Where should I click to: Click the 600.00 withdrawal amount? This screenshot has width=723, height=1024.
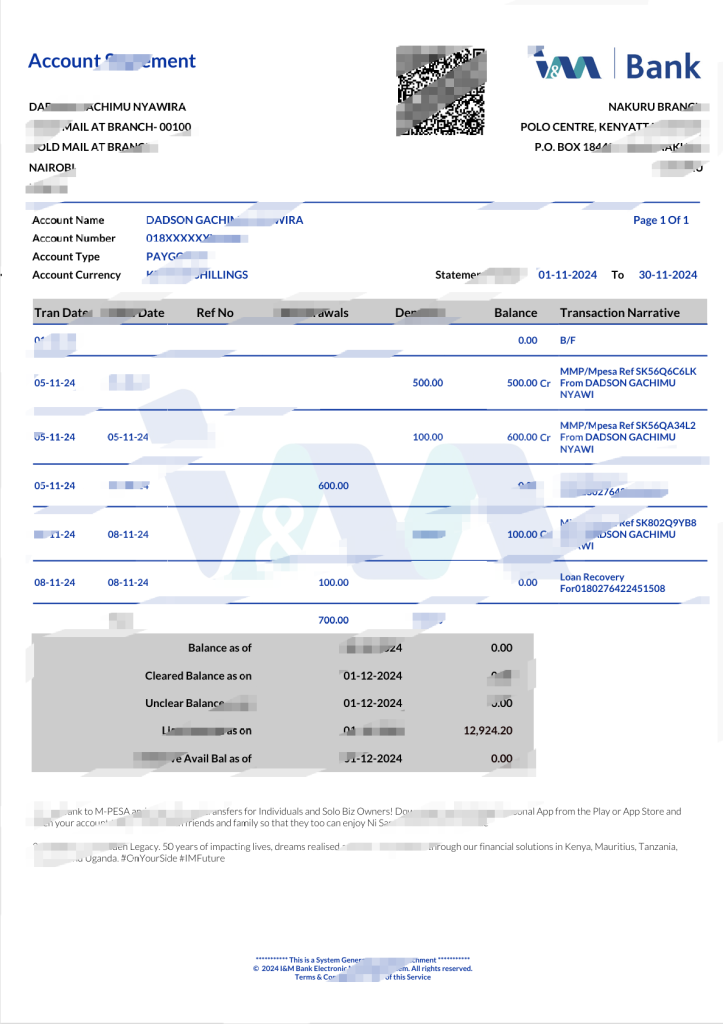click(333, 486)
